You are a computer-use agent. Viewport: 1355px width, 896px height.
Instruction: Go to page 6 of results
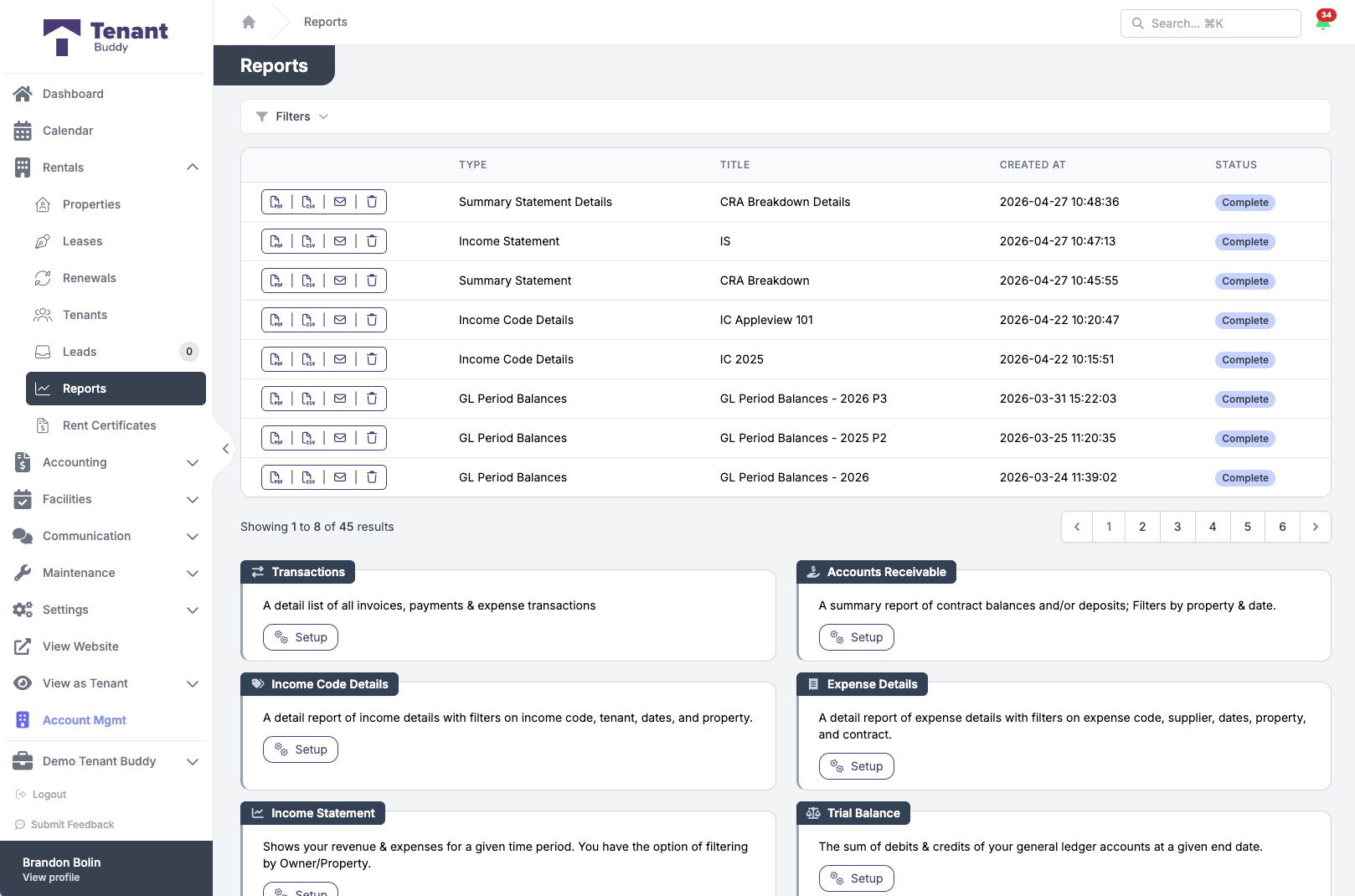pos(1282,527)
